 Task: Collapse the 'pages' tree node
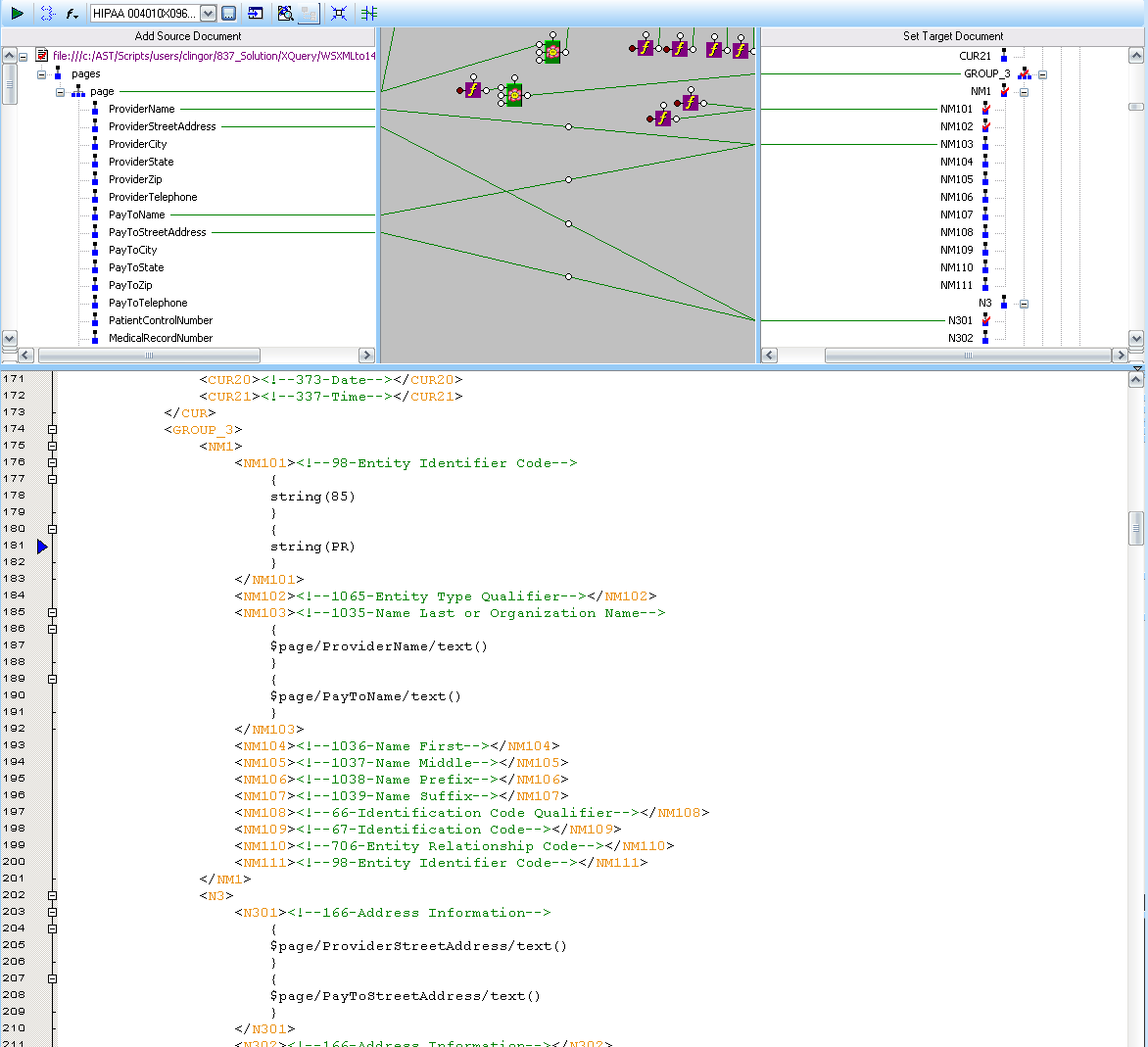pyautogui.click(x=42, y=74)
